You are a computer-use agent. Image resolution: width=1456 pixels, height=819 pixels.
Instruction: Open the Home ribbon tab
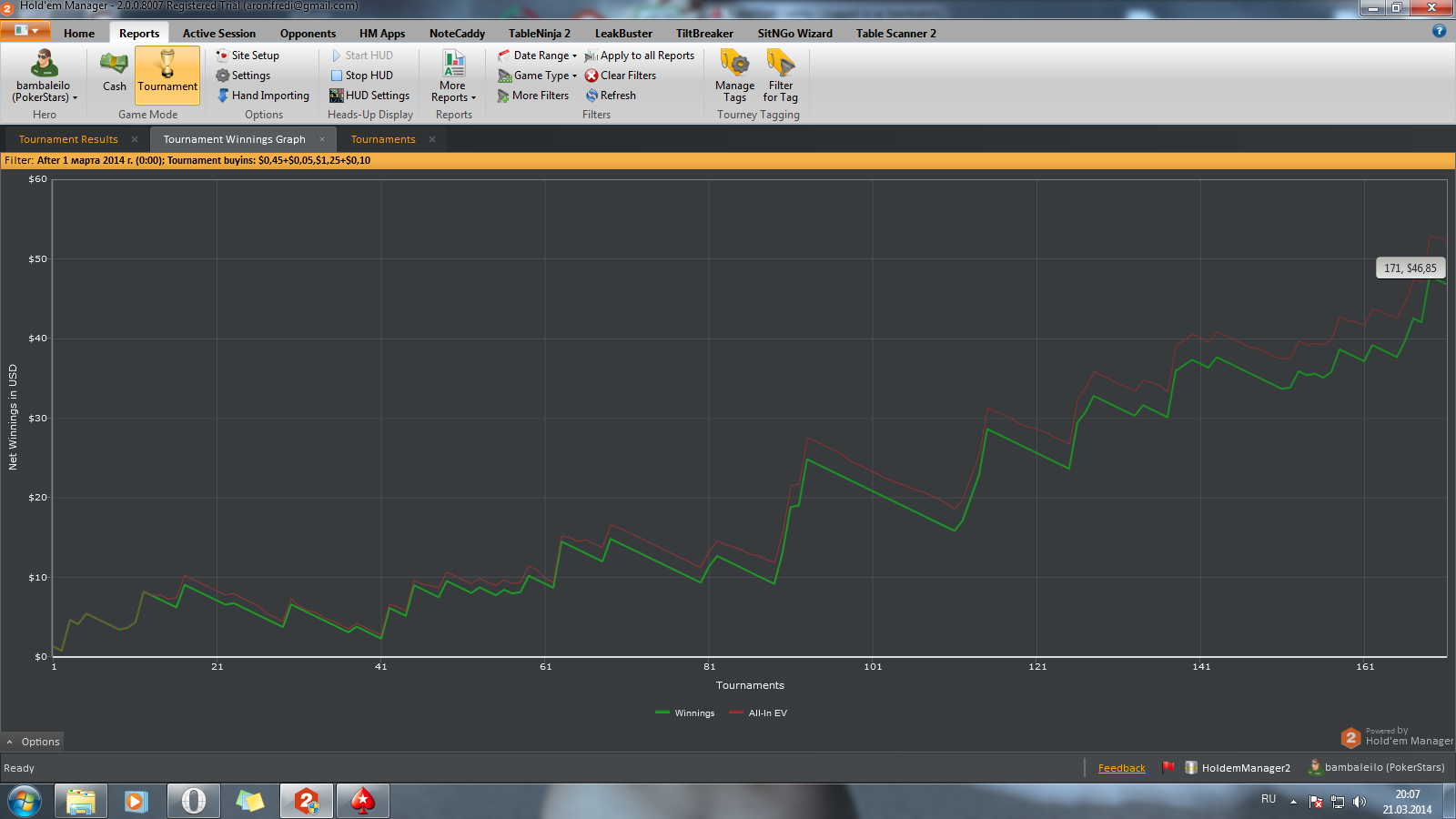pos(79,34)
